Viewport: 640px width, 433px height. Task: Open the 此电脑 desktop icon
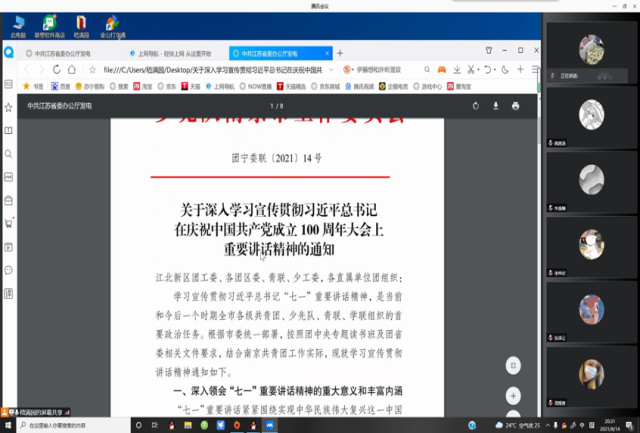pyautogui.click(x=18, y=27)
